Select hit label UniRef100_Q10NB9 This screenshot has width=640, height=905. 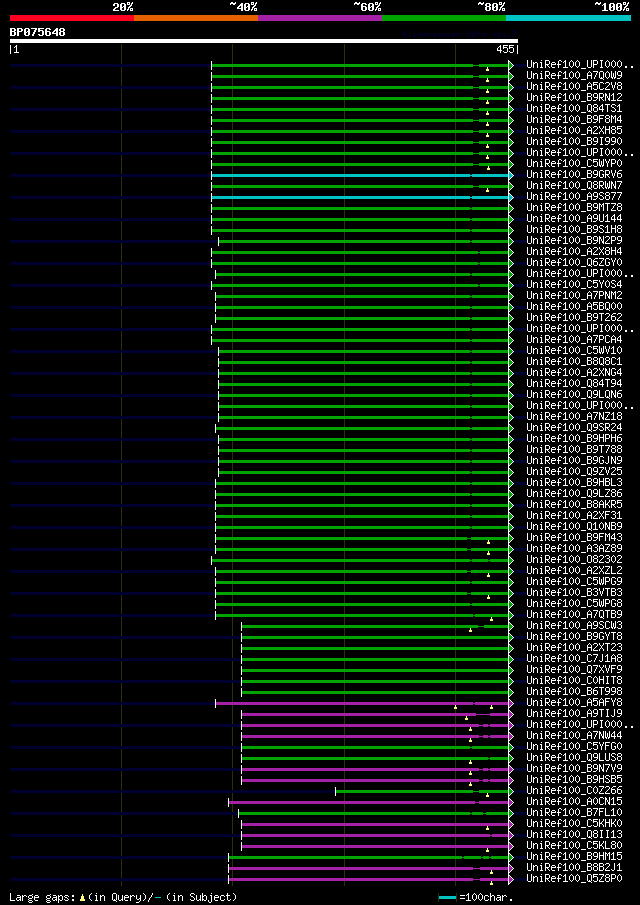[574, 528]
